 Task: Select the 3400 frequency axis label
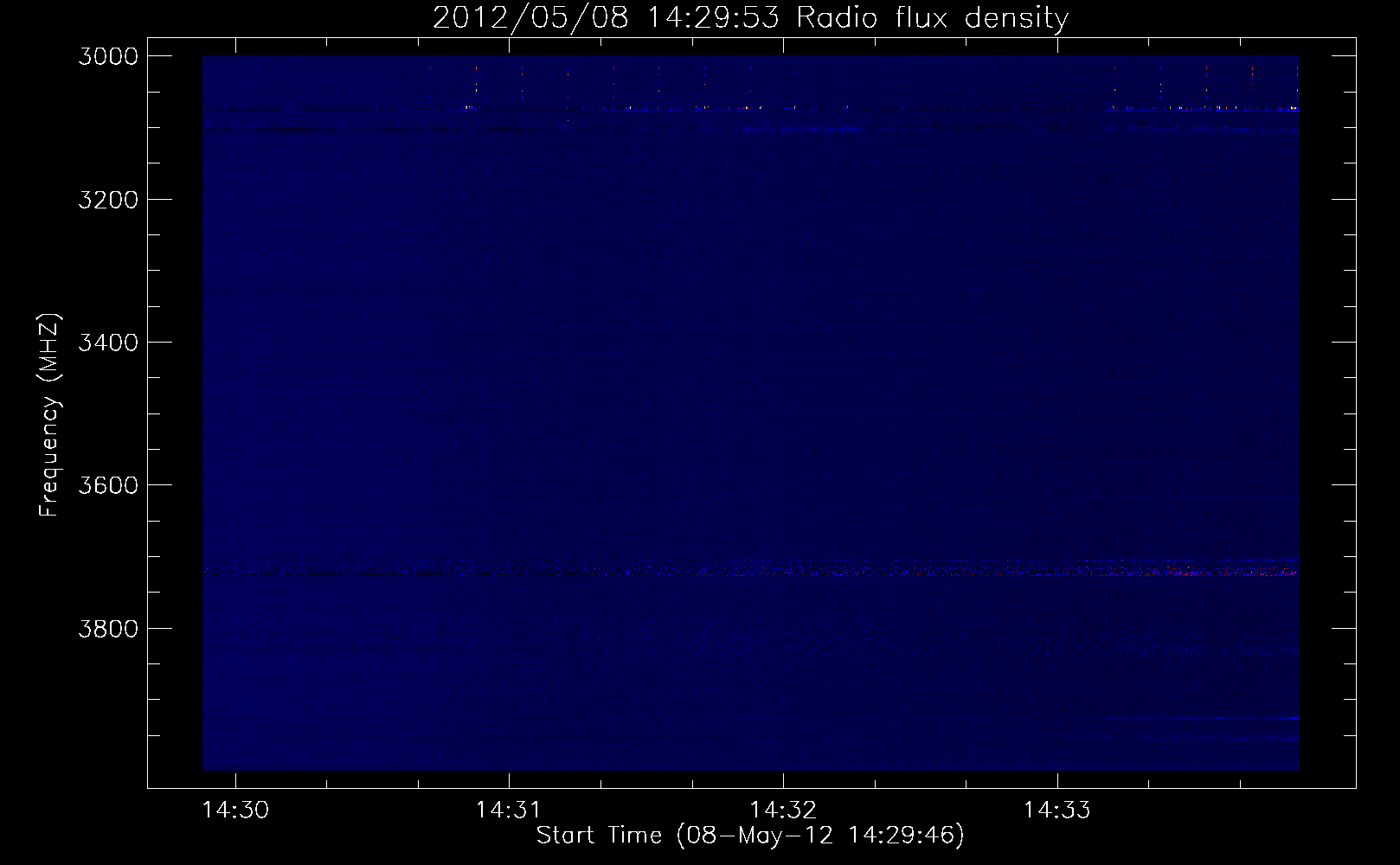click(108, 343)
